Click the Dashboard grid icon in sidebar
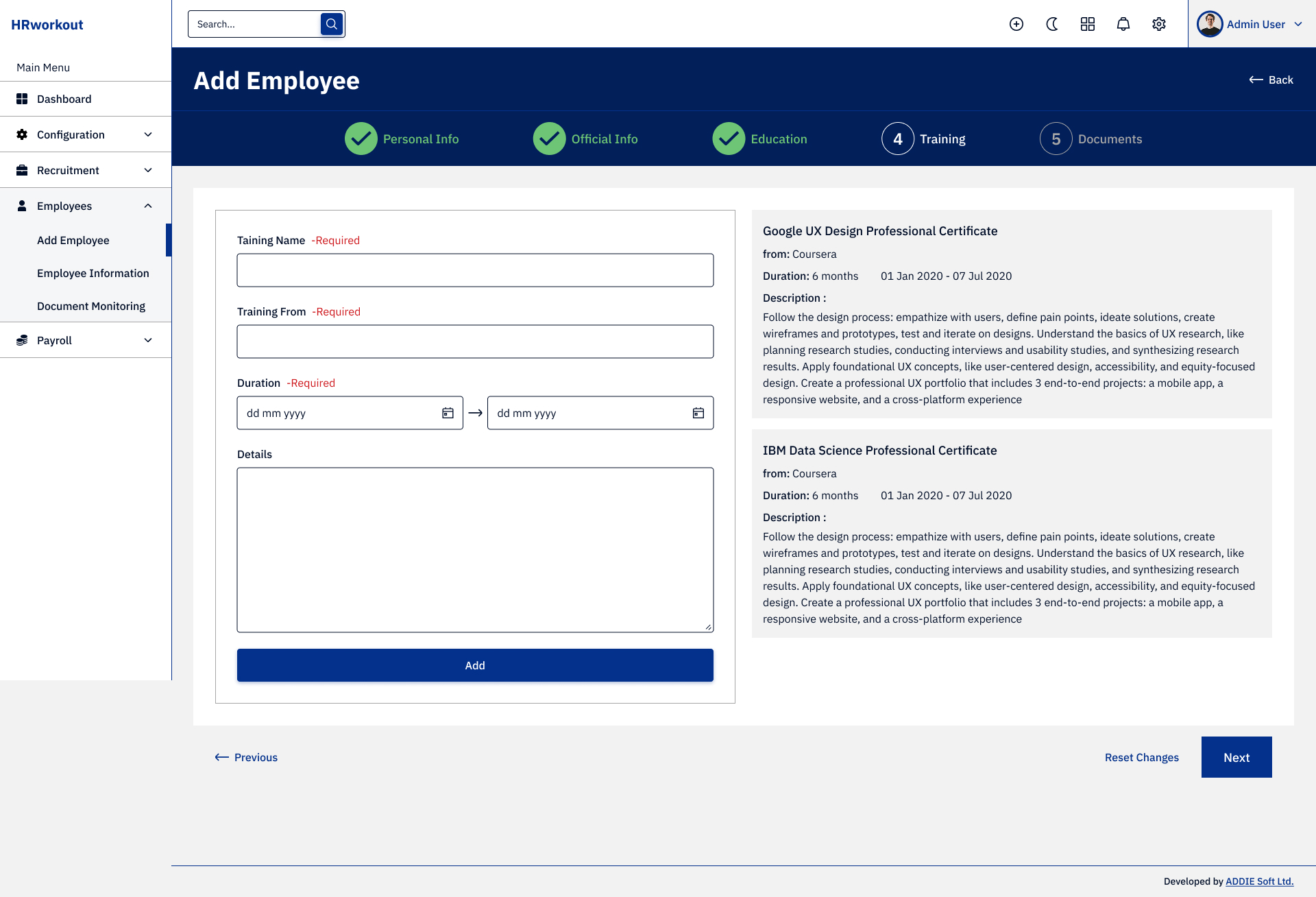This screenshot has width=1316, height=897. (x=22, y=99)
